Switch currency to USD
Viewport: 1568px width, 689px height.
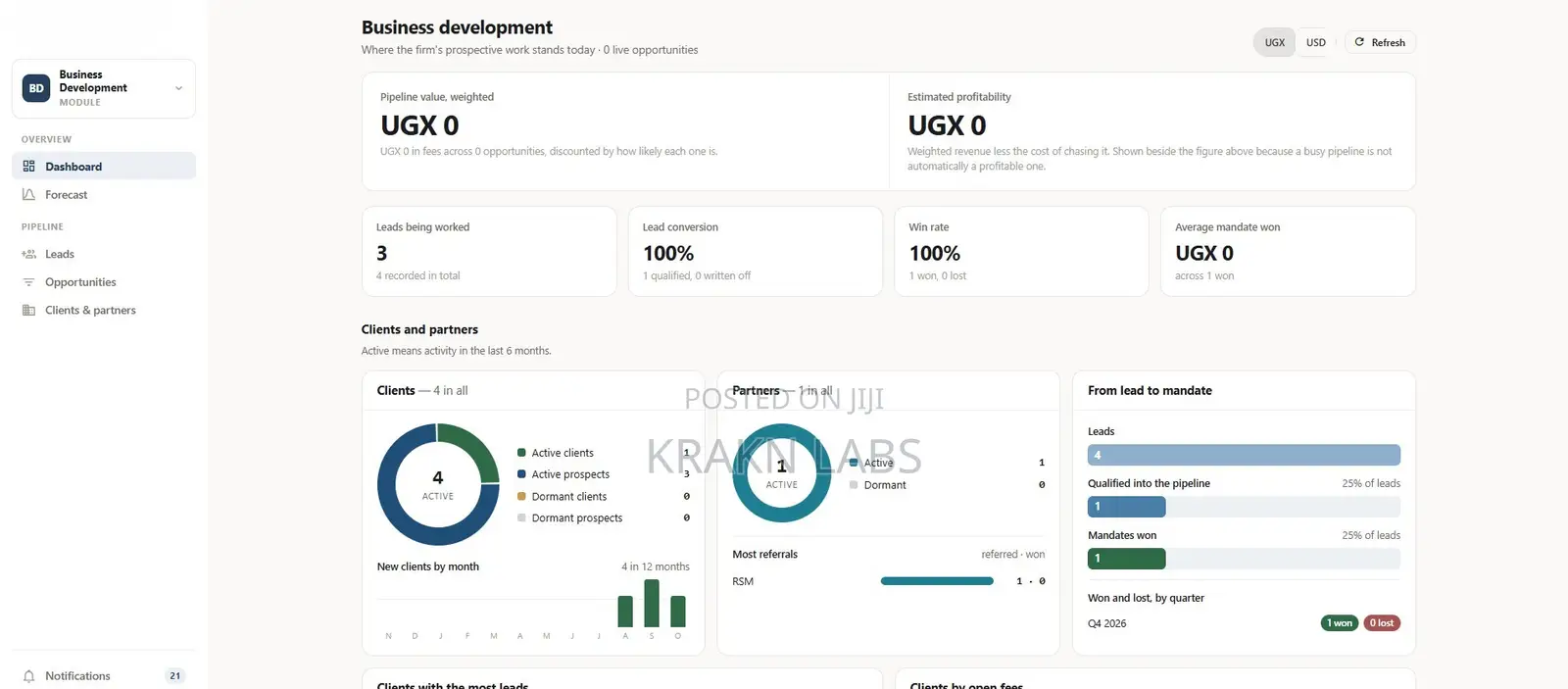[1316, 42]
